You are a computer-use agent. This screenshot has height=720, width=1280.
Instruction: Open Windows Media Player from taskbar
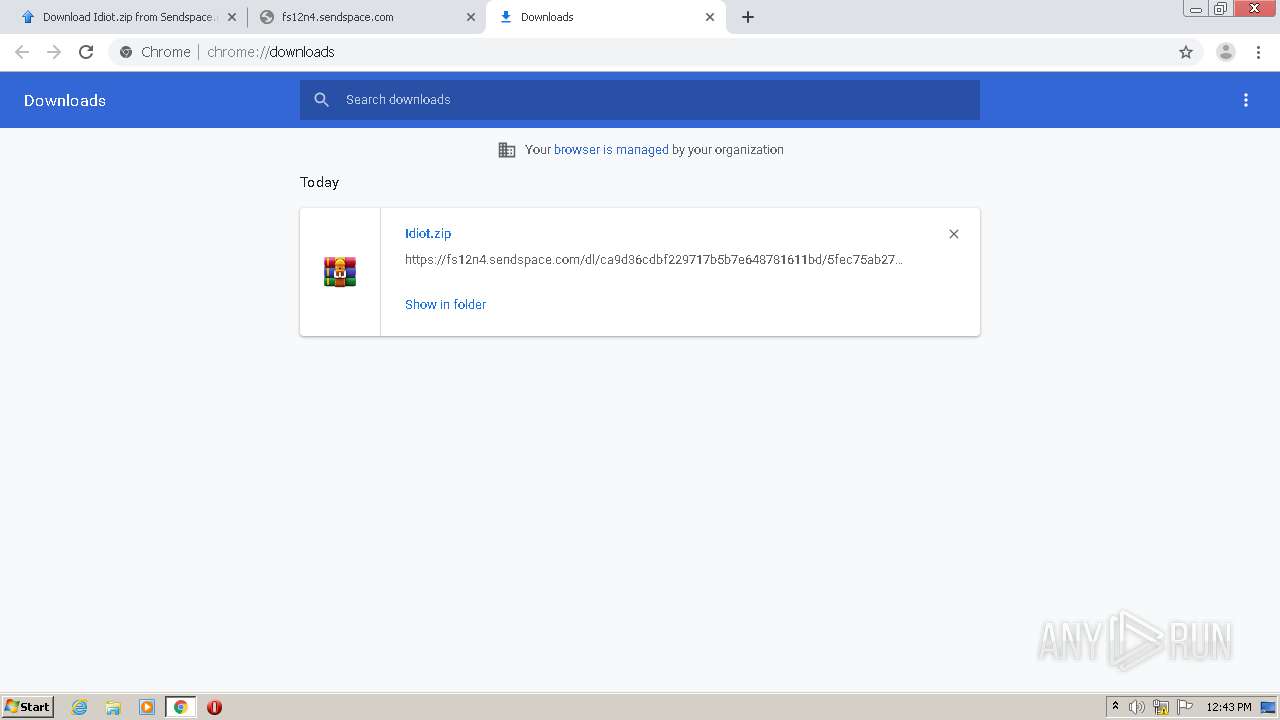(147, 707)
